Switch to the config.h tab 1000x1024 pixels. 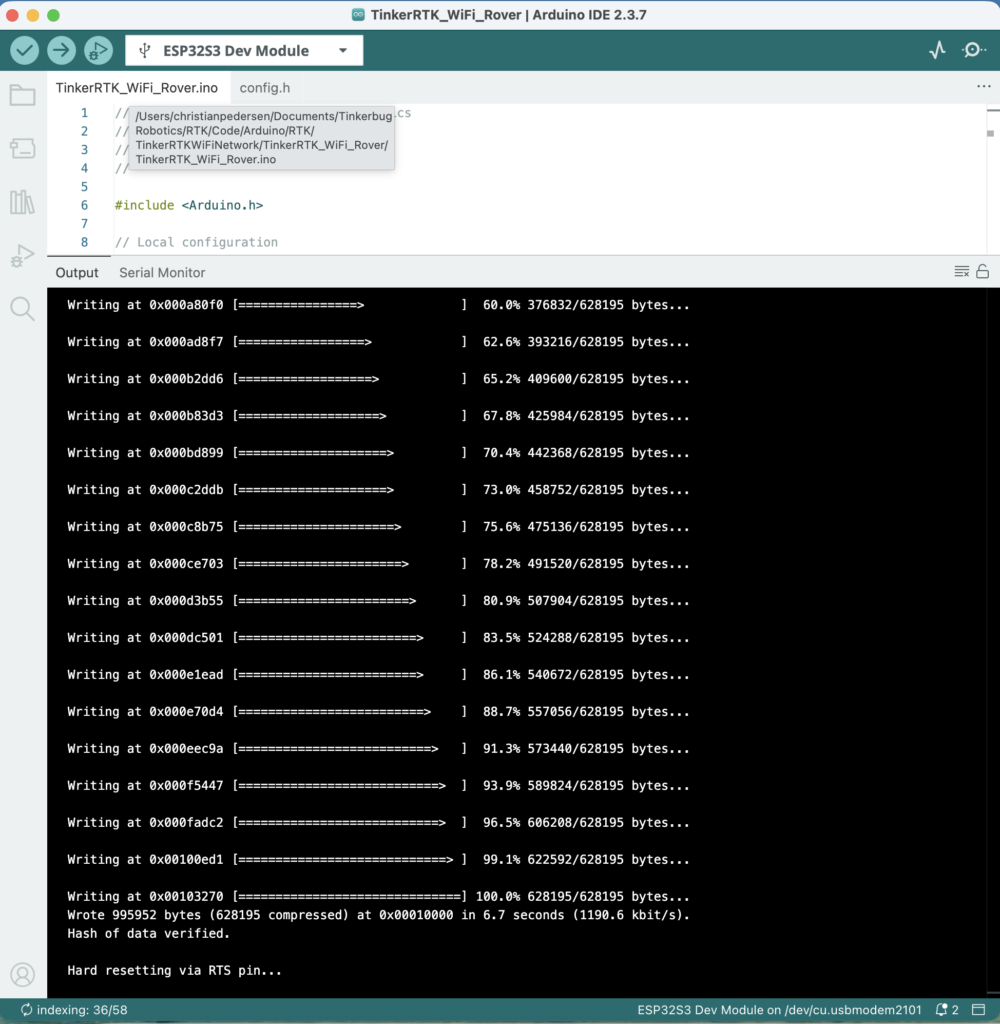[264, 88]
